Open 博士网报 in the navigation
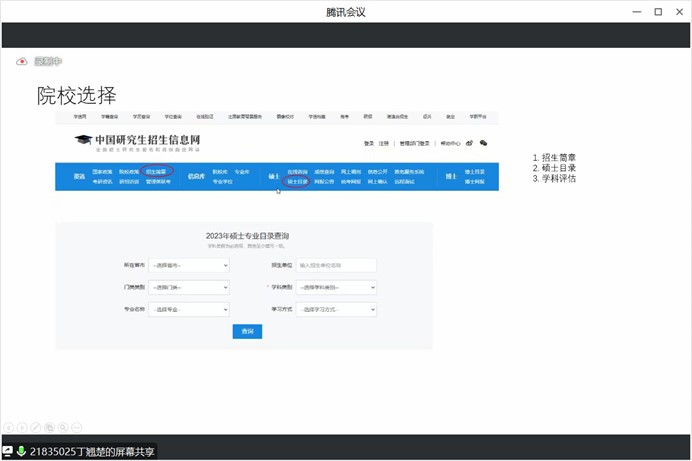692x461 pixels. pyautogui.click(x=474, y=181)
